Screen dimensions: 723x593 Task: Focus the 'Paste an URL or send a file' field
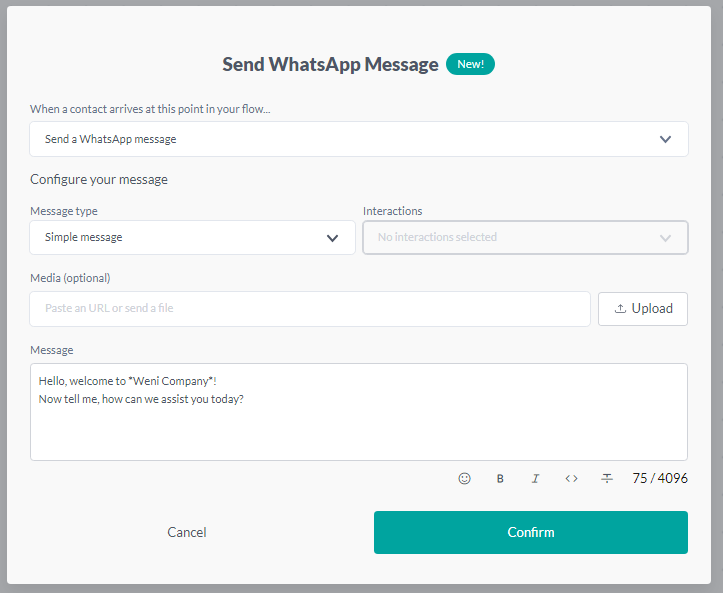(310, 309)
